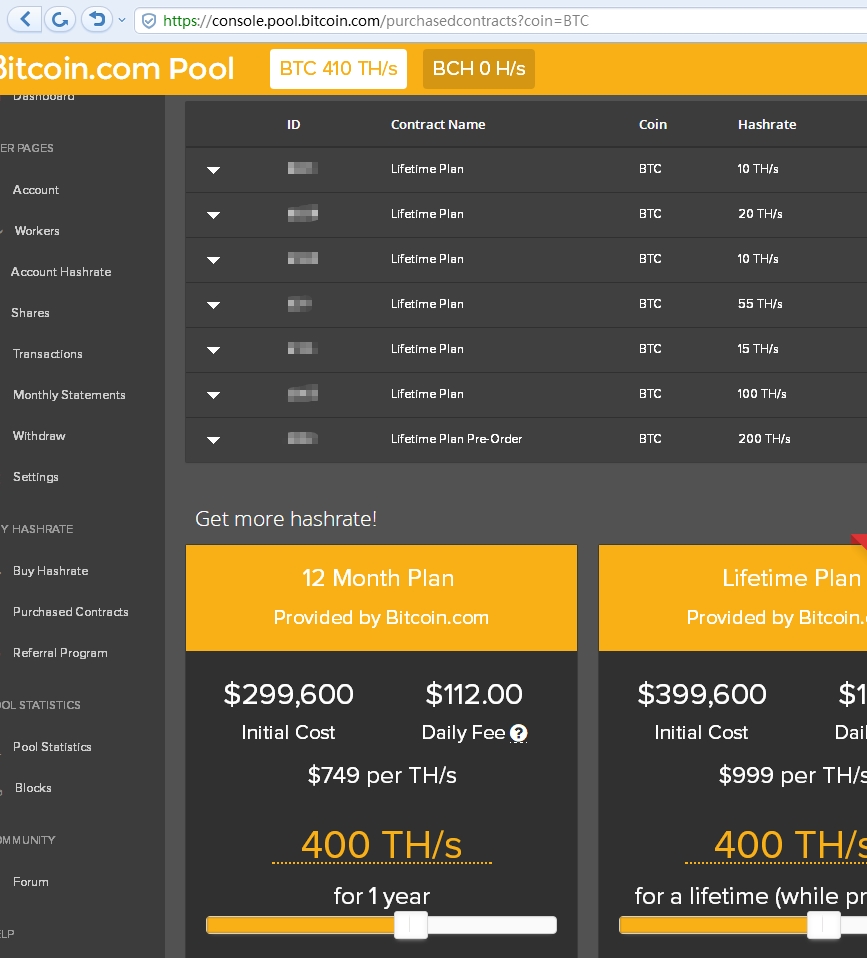Click the browser undo arrow icon

click(x=97, y=20)
